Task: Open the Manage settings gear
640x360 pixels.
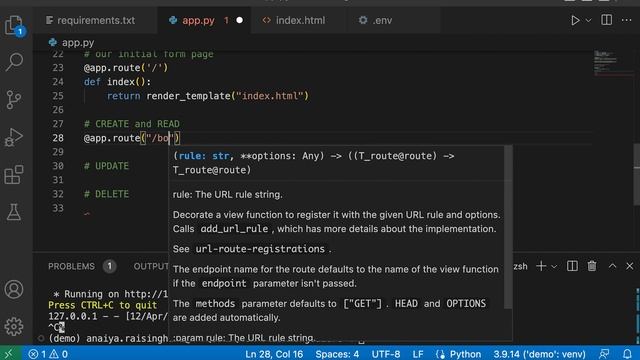Action: 14,327
